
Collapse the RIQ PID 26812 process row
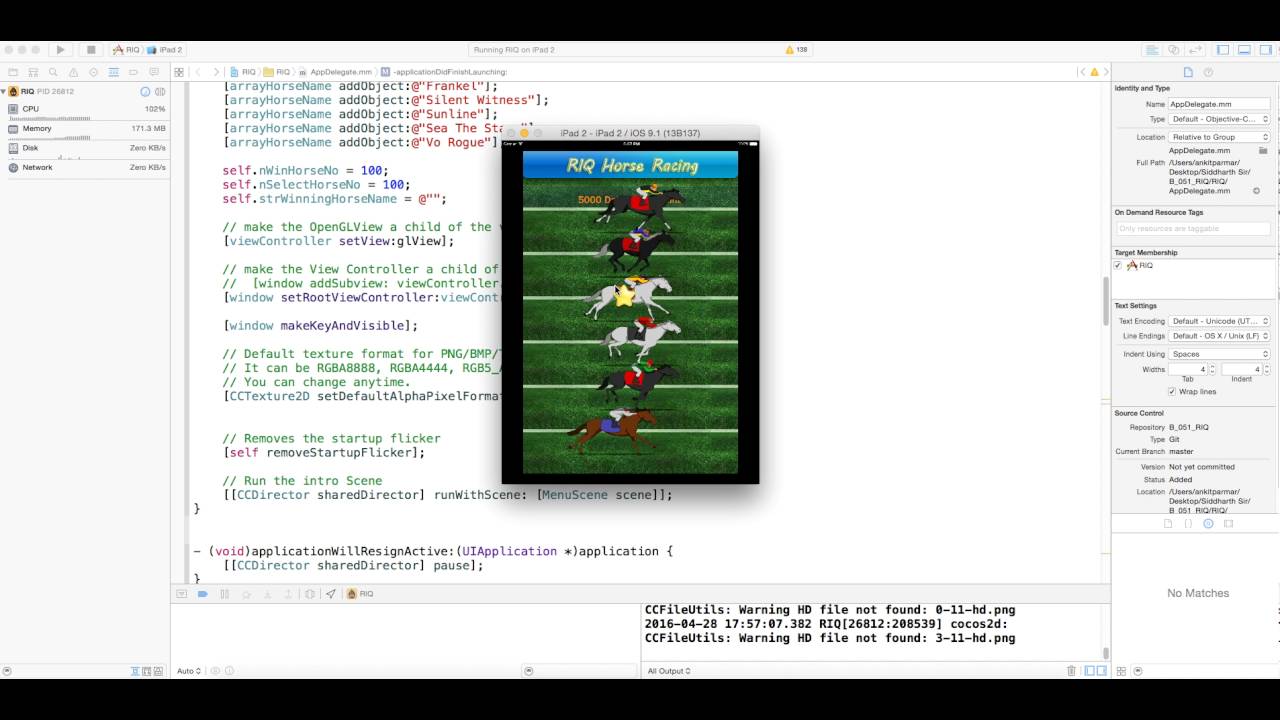(x=4, y=91)
